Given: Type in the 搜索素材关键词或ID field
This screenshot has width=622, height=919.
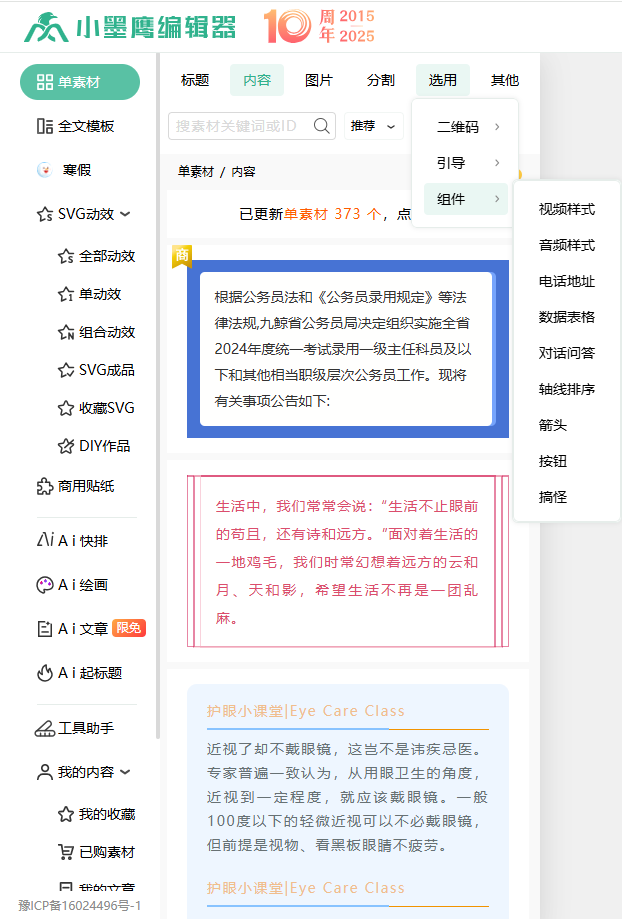Looking at the screenshot, I should pyautogui.click(x=240, y=126).
